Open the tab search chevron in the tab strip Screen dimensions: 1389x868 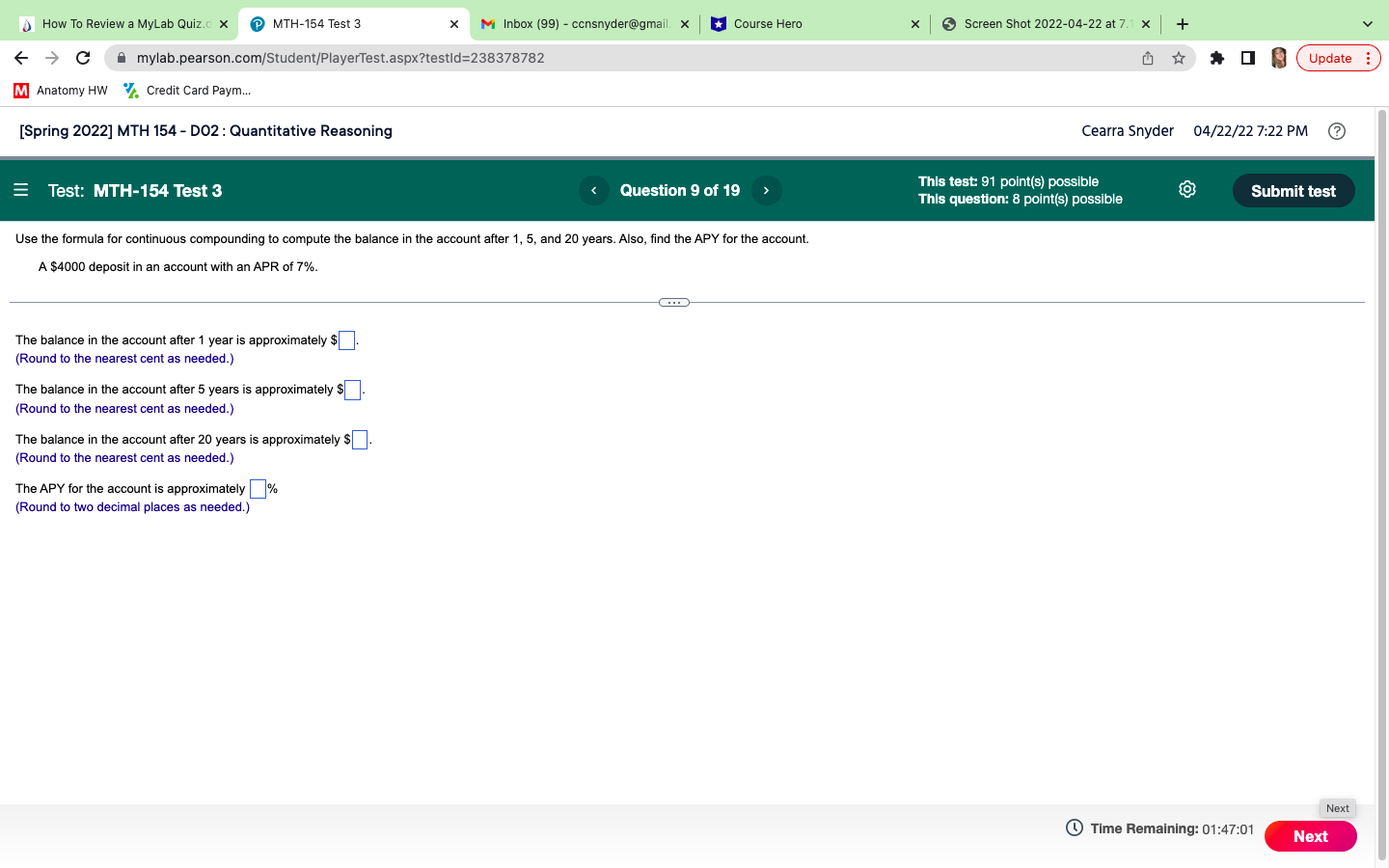(x=1367, y=23)
